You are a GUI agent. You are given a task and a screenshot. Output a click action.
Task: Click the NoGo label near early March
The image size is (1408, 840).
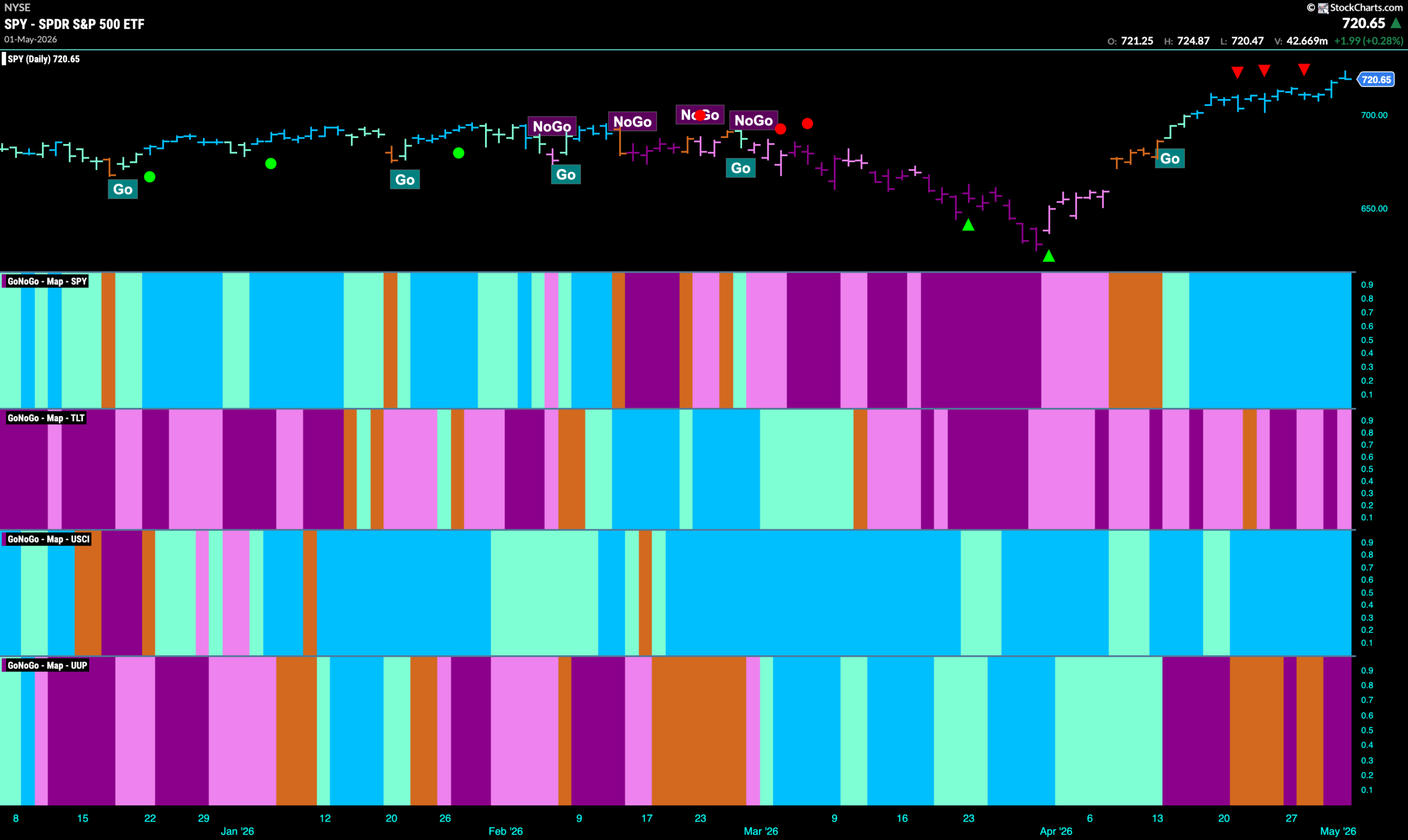pos(754,120)
